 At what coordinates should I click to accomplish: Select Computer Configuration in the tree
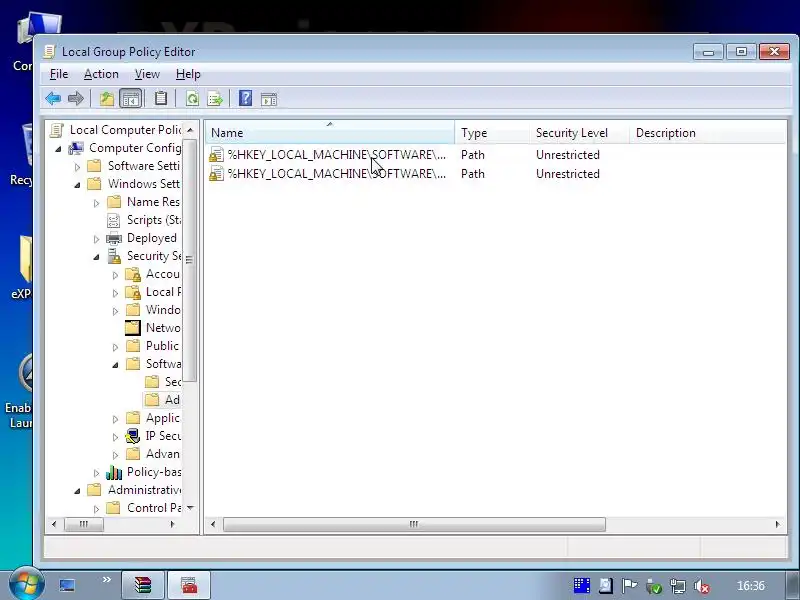coord(135,147)
